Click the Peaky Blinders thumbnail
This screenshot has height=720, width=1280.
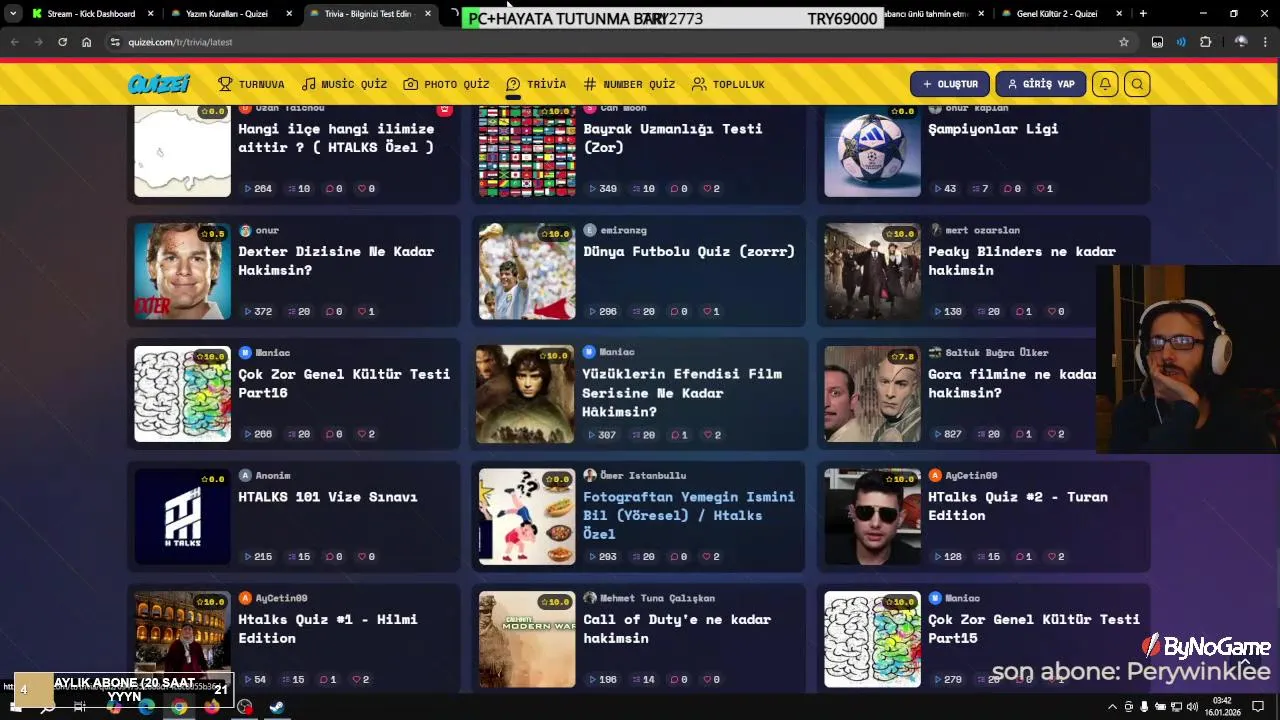pos(872,271)
